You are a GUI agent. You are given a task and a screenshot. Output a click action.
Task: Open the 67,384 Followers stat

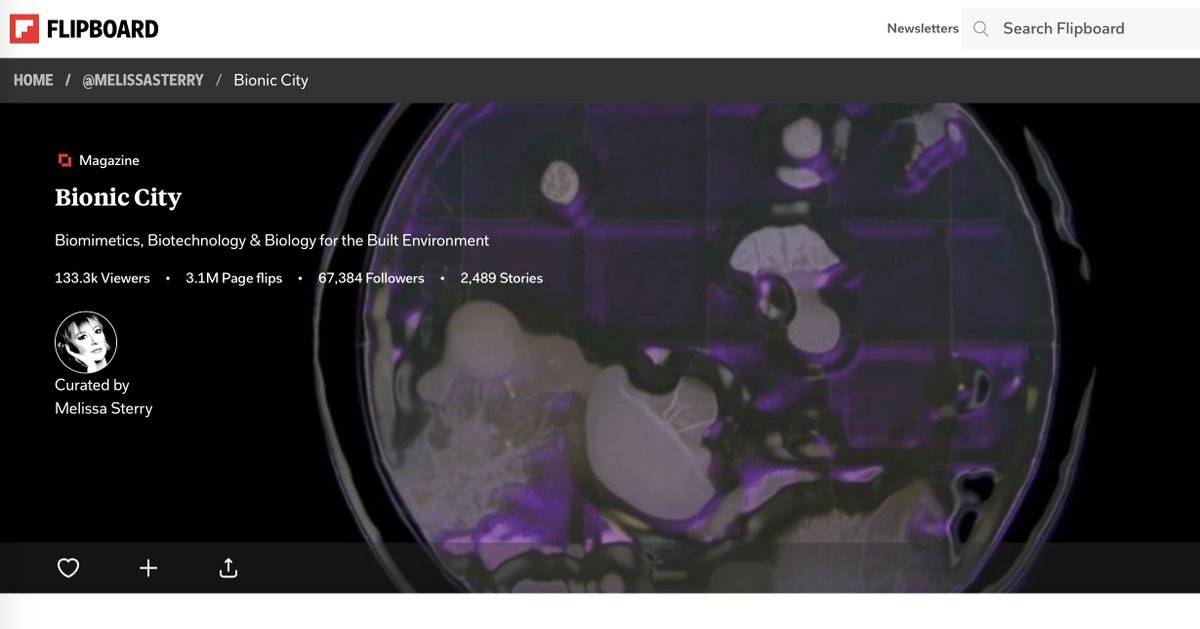point(370,278)
